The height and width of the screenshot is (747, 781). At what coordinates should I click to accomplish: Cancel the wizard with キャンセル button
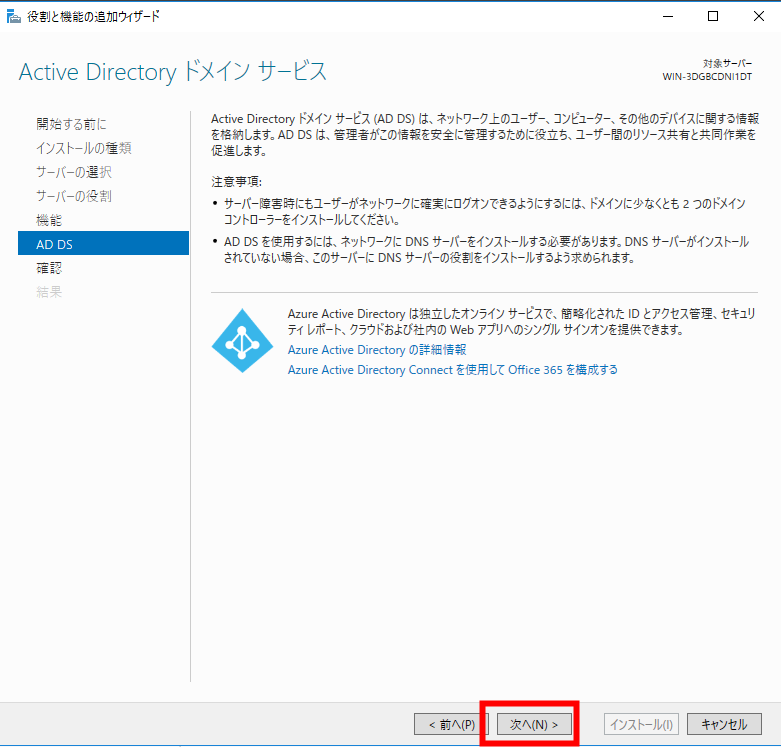pyautogui.click(x=724, y=724)
